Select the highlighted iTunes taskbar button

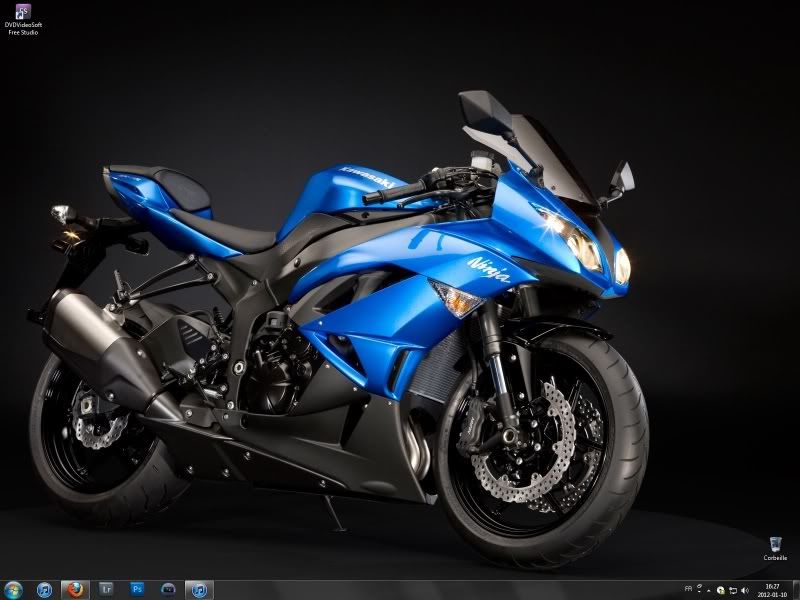pyautogui.click(x=200, y=590)
